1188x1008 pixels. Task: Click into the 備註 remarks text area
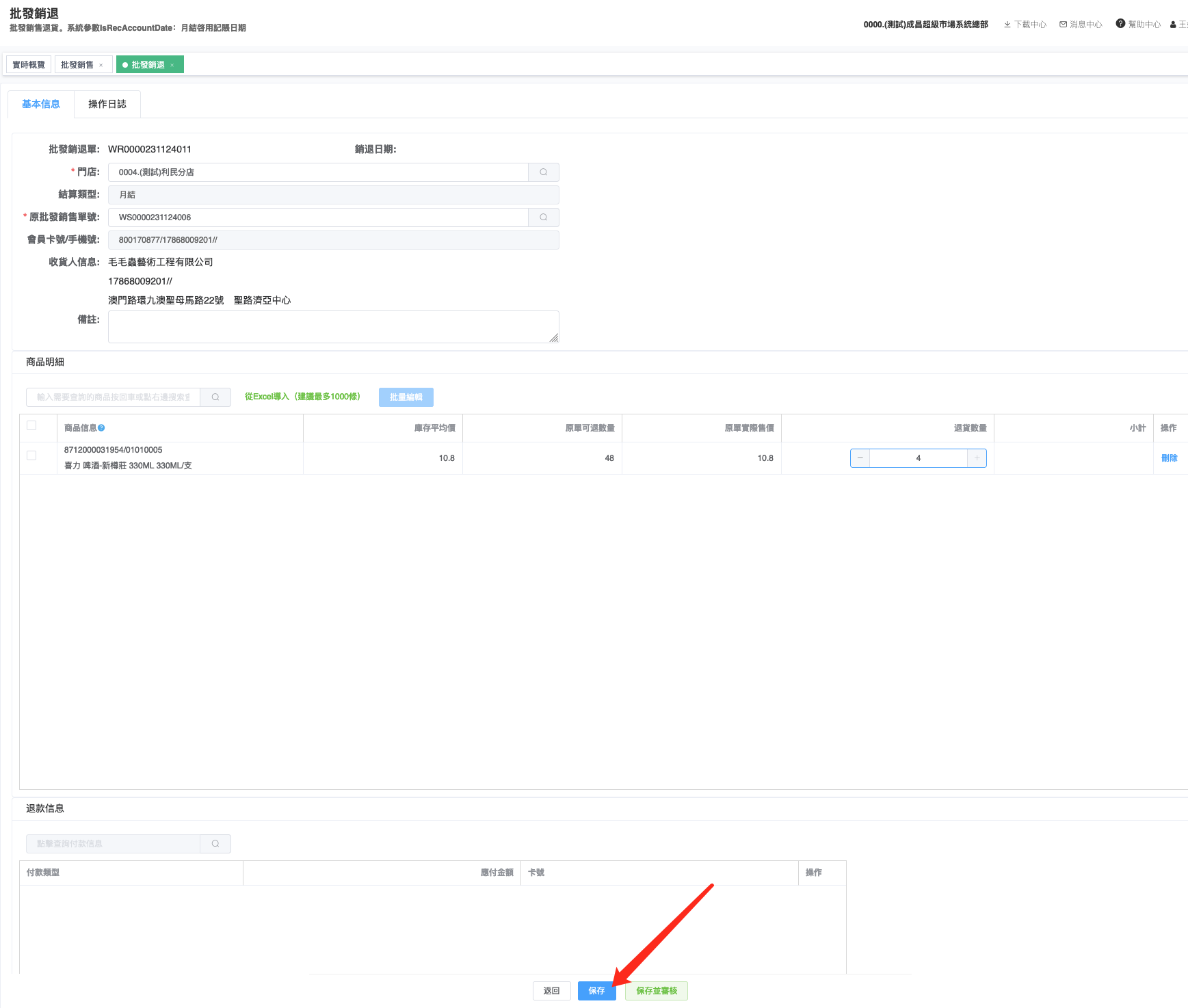click(x=333, y=327)
